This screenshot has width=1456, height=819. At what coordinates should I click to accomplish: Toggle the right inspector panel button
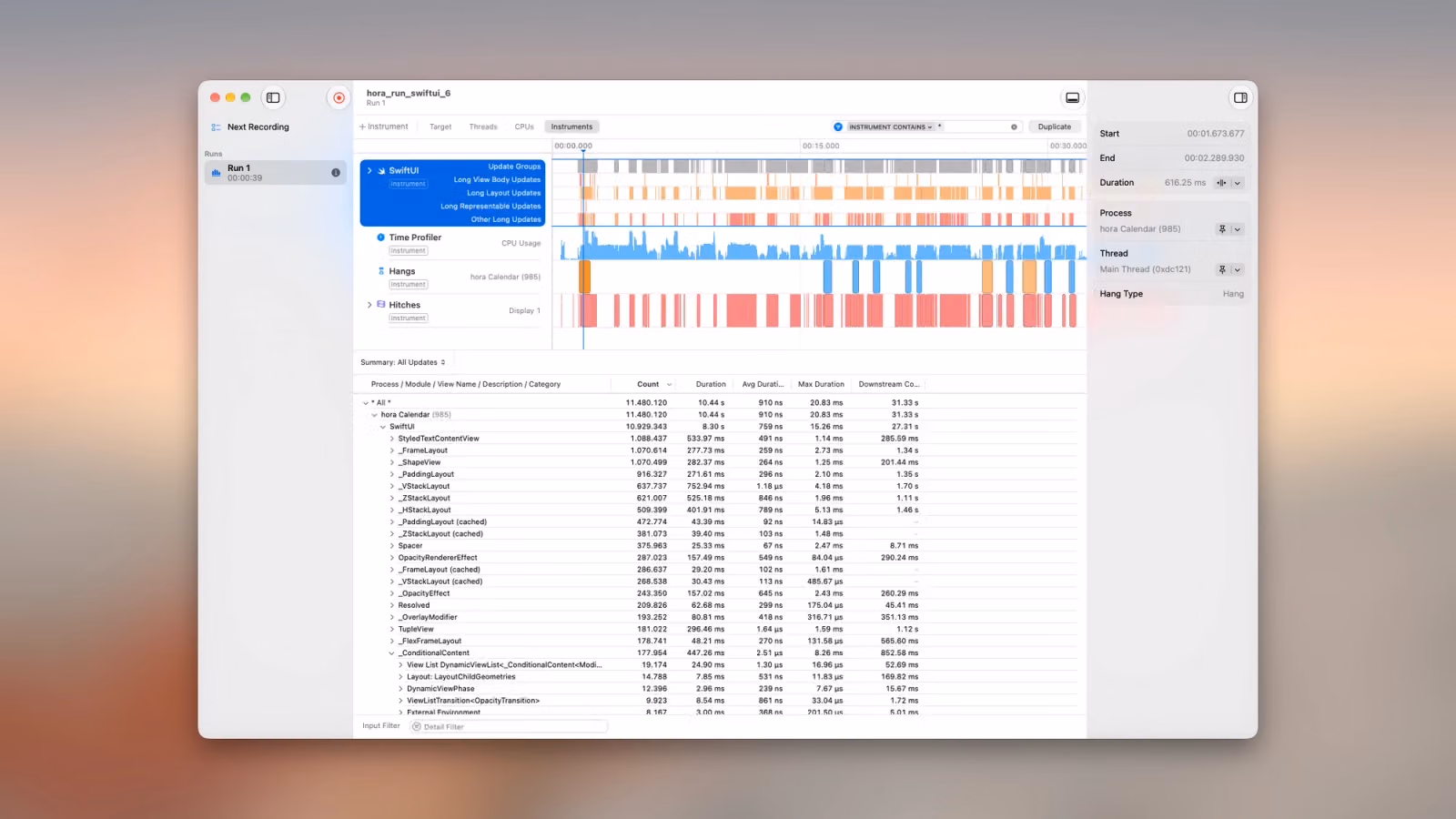coord(1240,97)
